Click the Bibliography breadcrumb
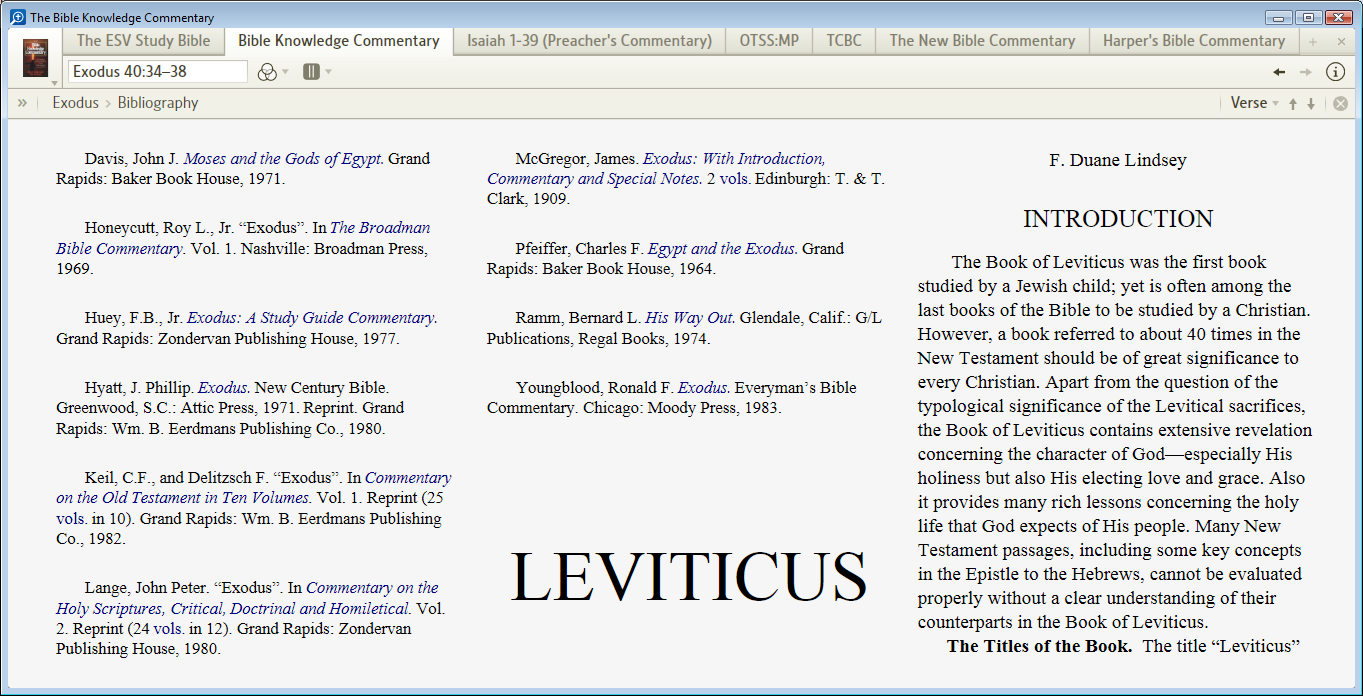The width and height of the screenshot is (1363, 696). 158,103
